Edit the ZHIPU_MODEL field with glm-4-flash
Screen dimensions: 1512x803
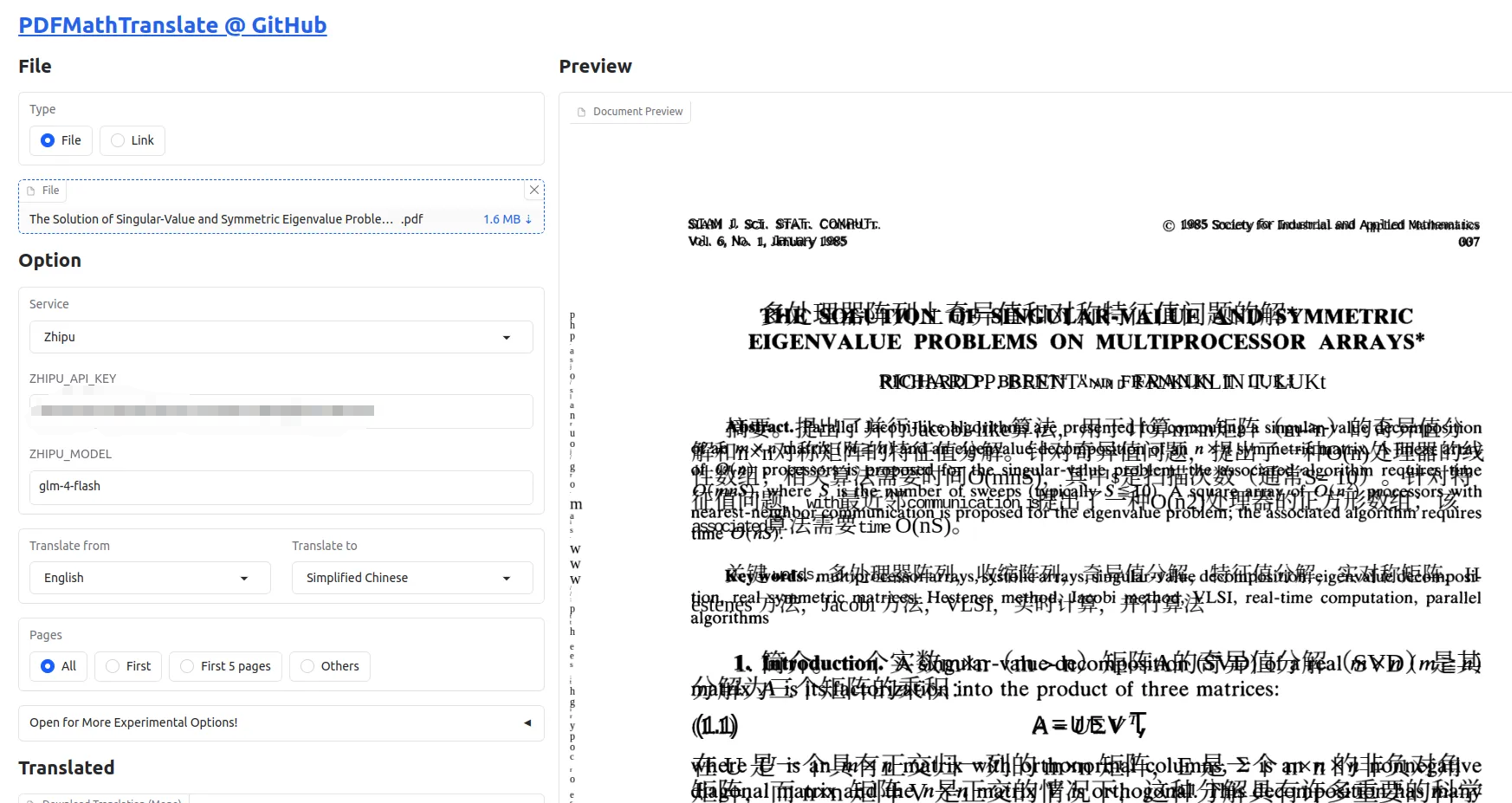point(281,486)
